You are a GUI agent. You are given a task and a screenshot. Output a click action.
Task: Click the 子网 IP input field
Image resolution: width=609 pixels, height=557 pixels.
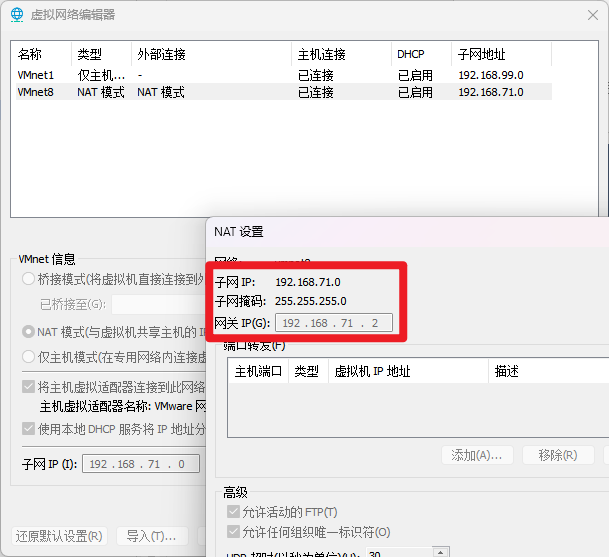pos(141,464)
